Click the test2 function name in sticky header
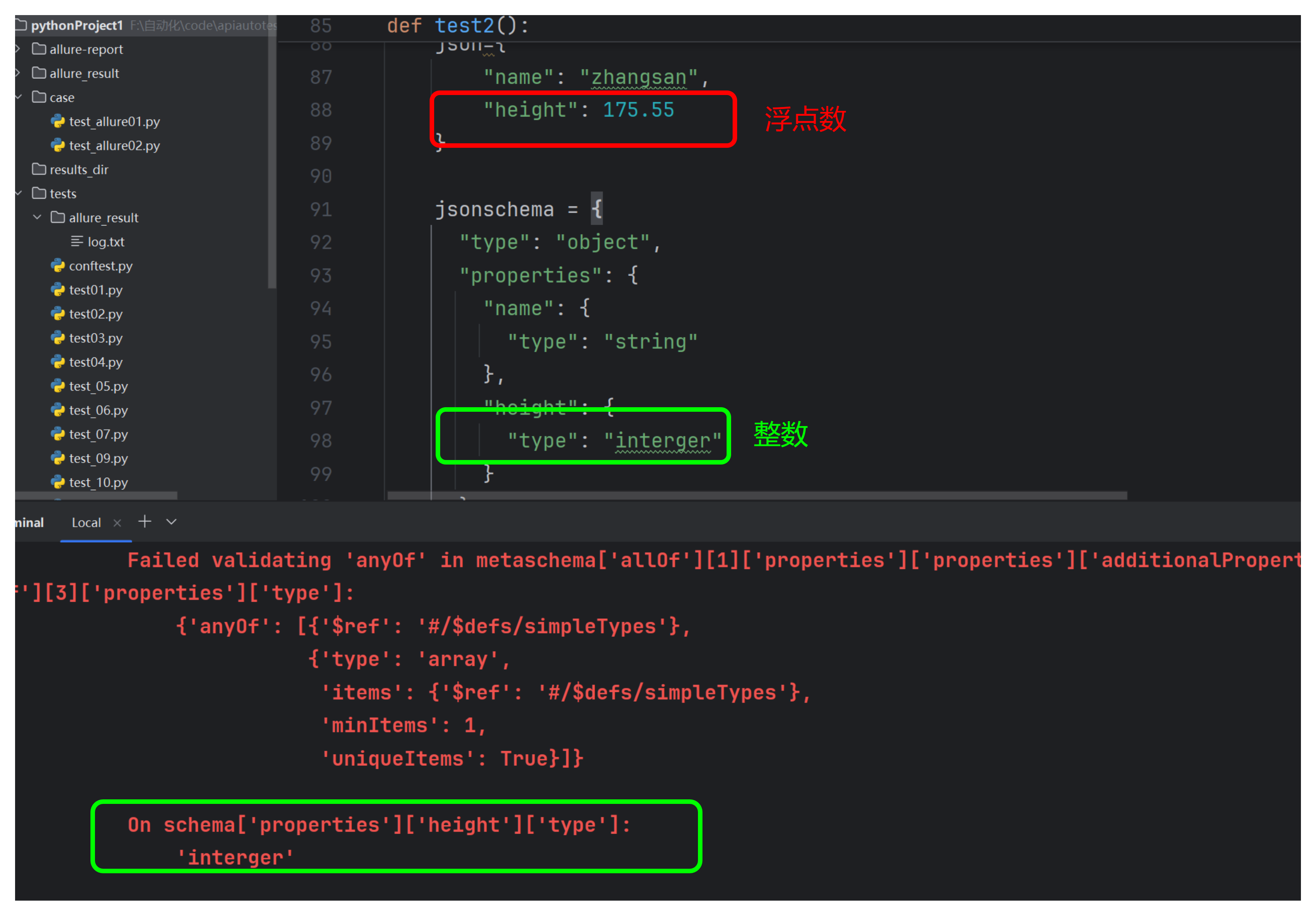The height and width of the screenshot is (917, 1316). (x=464, y=26)
